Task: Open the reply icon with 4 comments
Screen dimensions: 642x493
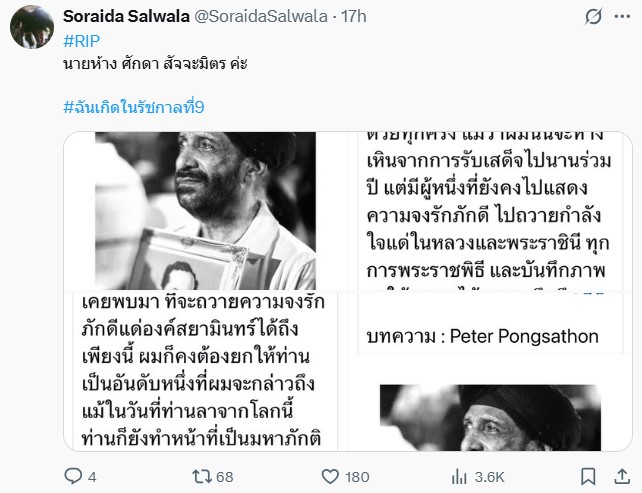Action: [74, 477]
